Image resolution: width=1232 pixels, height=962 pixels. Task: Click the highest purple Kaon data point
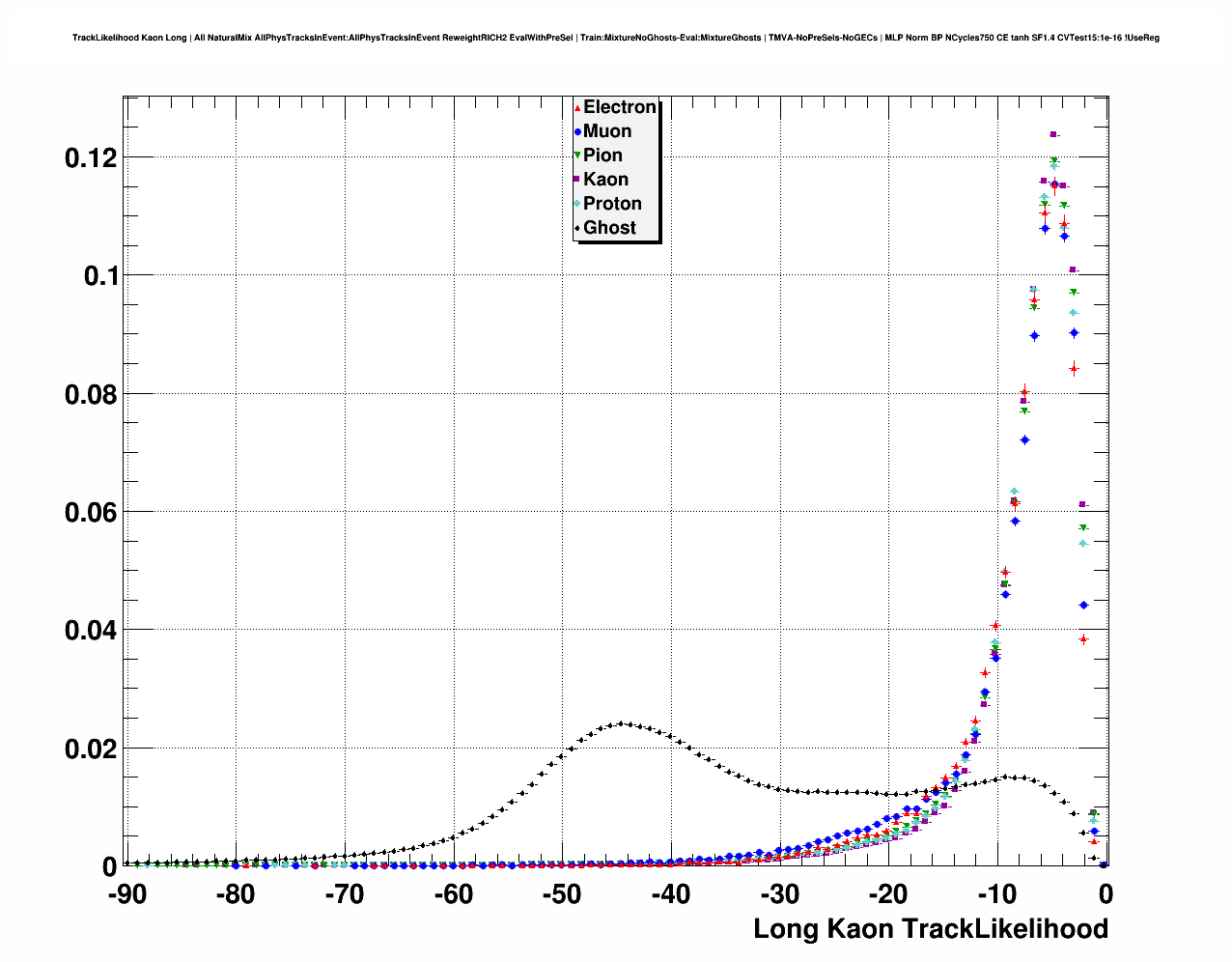[x=1053, y=134]
